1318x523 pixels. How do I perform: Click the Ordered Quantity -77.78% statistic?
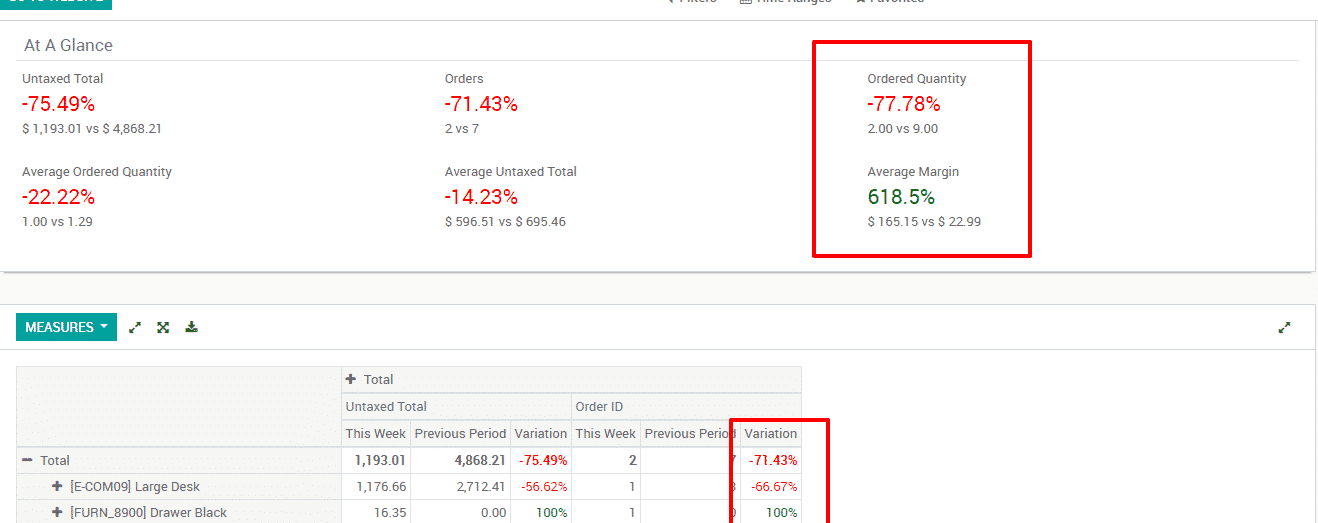click(904, 104)
